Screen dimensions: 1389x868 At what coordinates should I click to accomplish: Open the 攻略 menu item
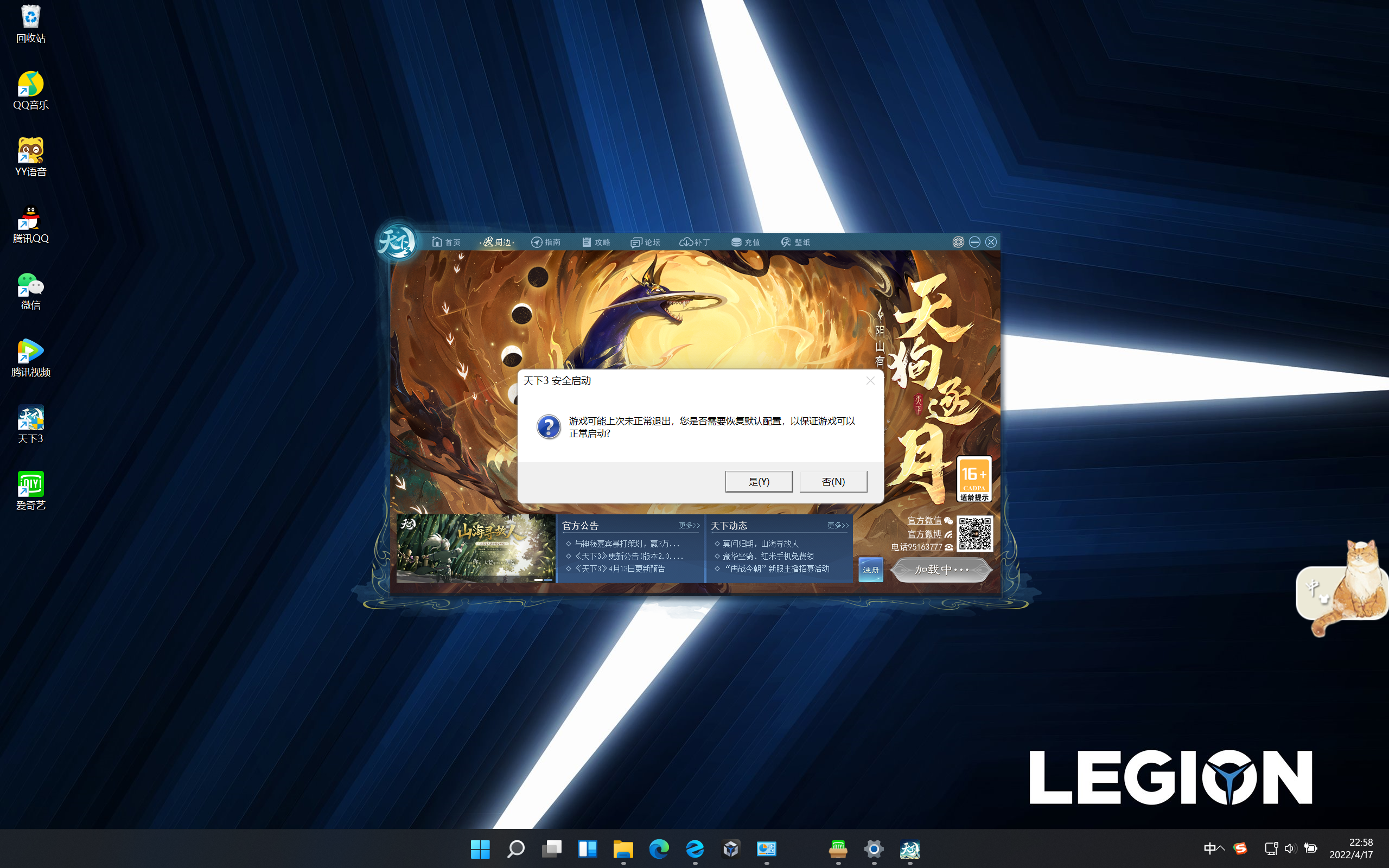click(x=596, y=242)
